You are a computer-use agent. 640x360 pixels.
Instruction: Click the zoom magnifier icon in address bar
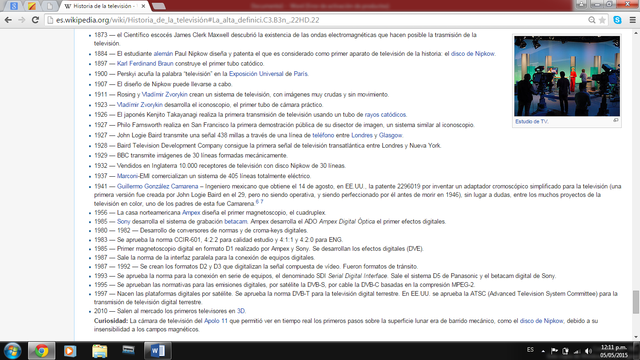pos(591,20)
